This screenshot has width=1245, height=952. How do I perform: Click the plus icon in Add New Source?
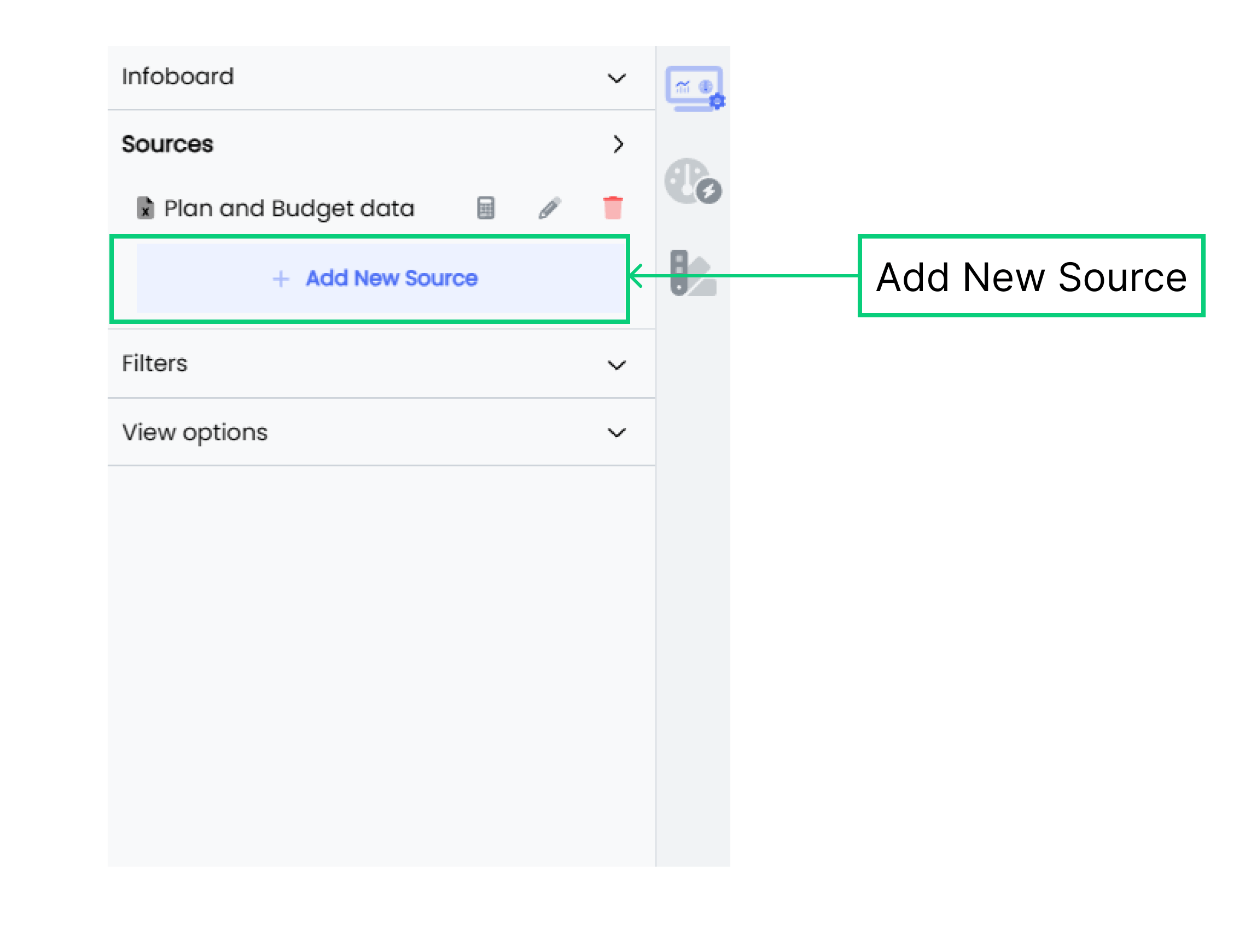281,278
